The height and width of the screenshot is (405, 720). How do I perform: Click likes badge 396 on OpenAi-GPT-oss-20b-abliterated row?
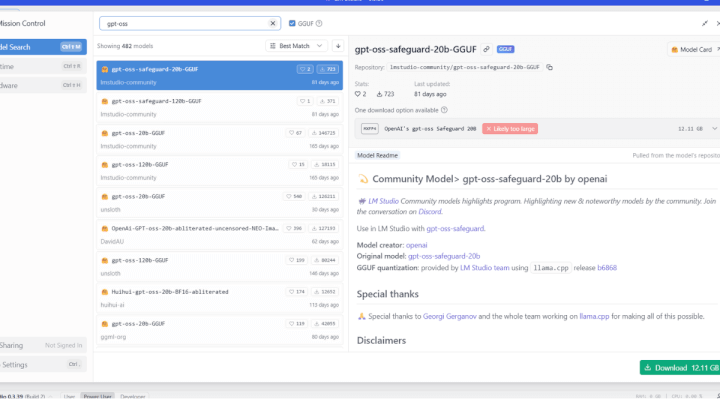click(x=294, y=228)
